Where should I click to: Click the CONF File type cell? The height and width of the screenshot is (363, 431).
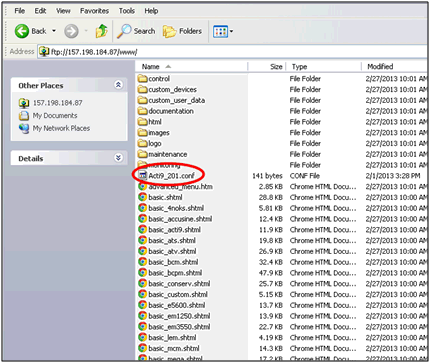pos(305,176)
